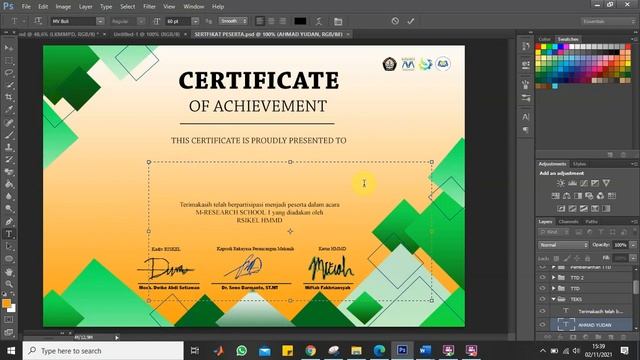Select the Hand tool
The height and width of the screenshot is (360, 640).
pos(9,272)
